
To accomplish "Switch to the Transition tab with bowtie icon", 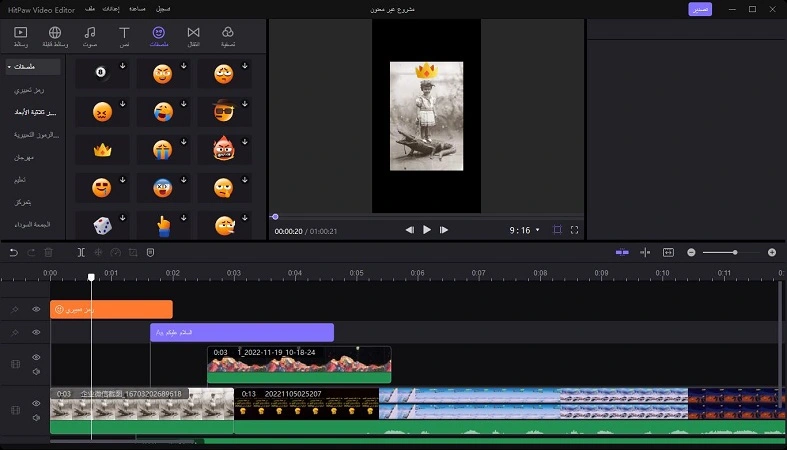I will click(x=193, y=37).
